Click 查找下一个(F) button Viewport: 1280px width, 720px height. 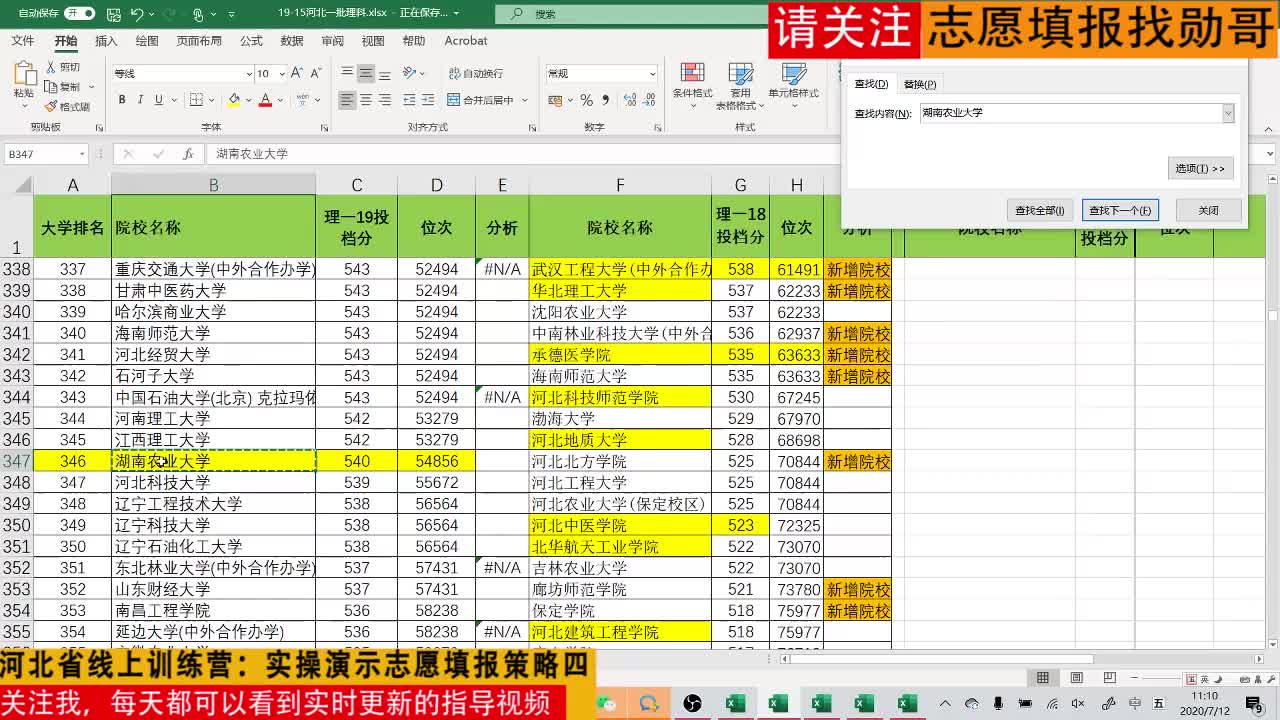point(1120,210)
